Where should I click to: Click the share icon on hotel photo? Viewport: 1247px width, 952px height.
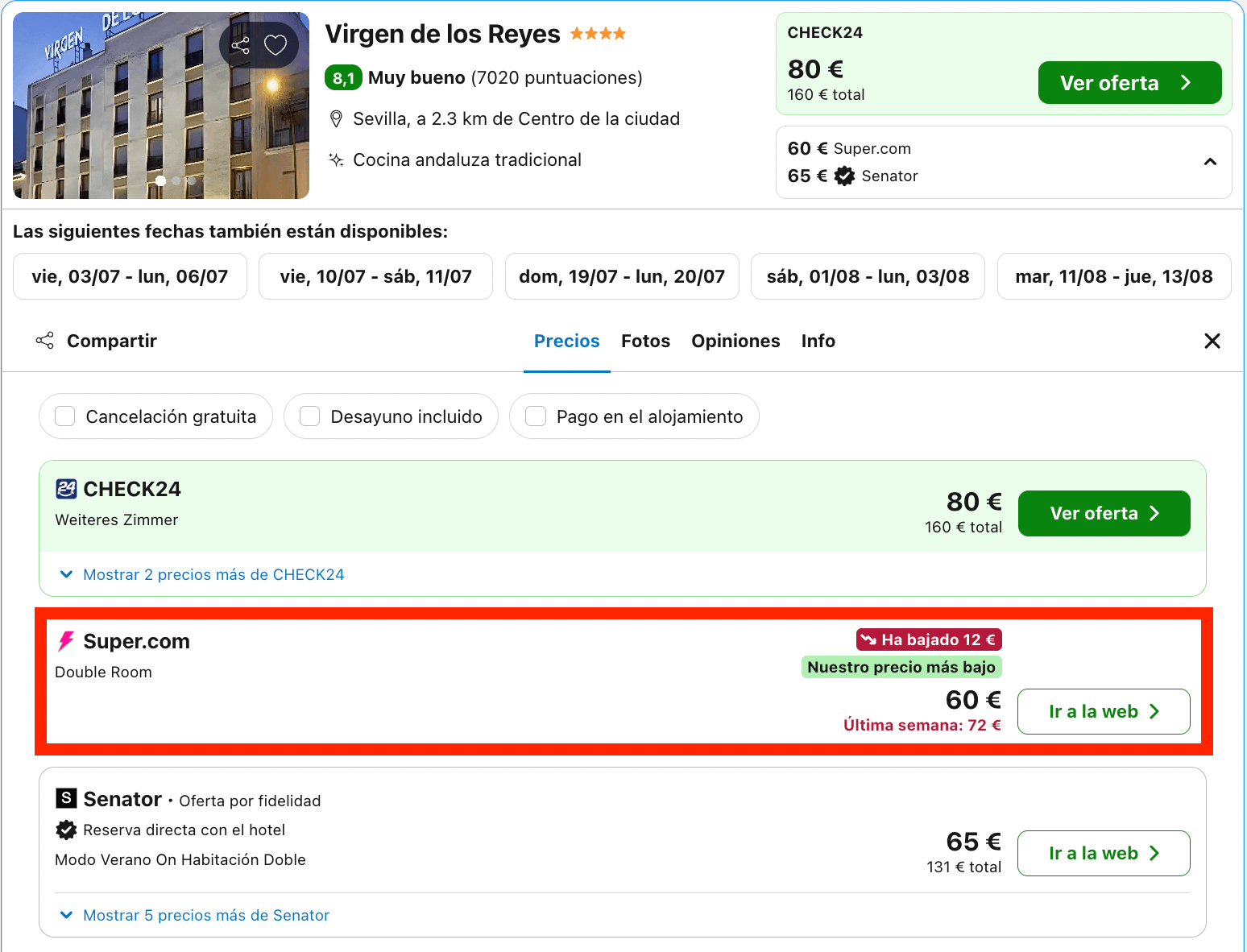tap(240, 45)
